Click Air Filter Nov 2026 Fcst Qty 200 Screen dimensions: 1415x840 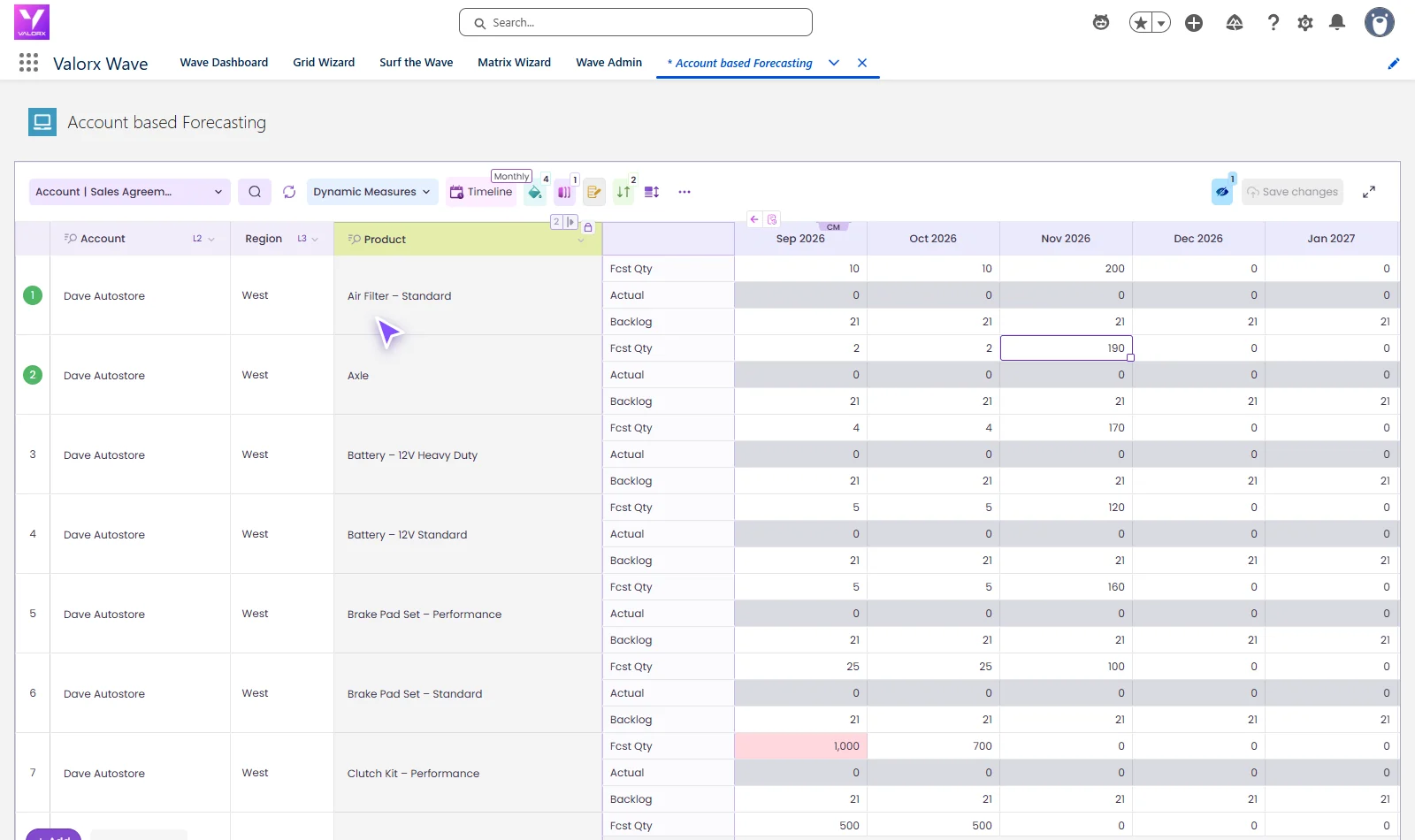[x=1066, y=269]
